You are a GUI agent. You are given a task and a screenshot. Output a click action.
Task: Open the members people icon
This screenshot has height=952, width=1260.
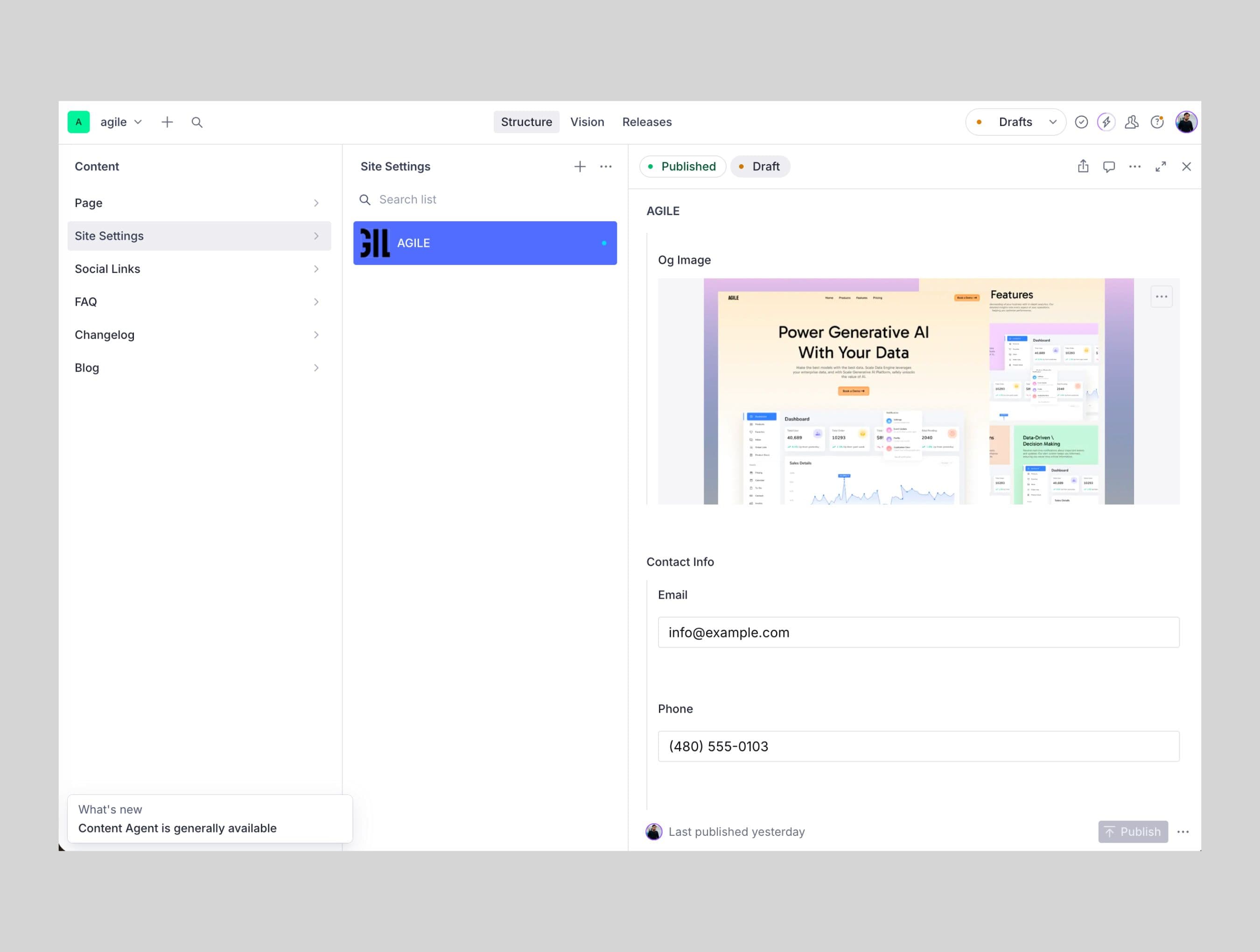[x=1132, y=122]
